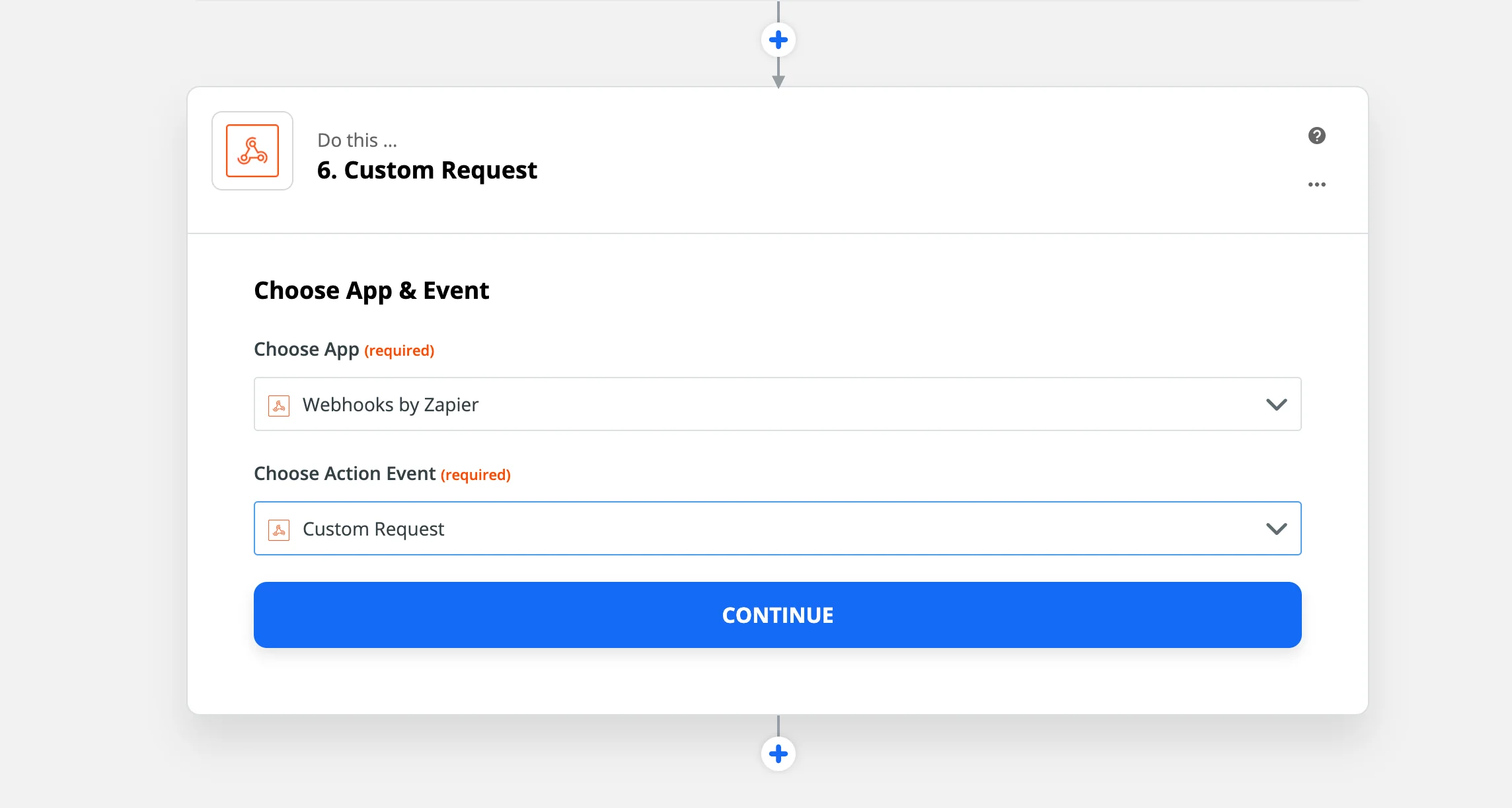Click the Choose App required label
The height and width of the screenshot is (808, 1512).
pos(344,350)
